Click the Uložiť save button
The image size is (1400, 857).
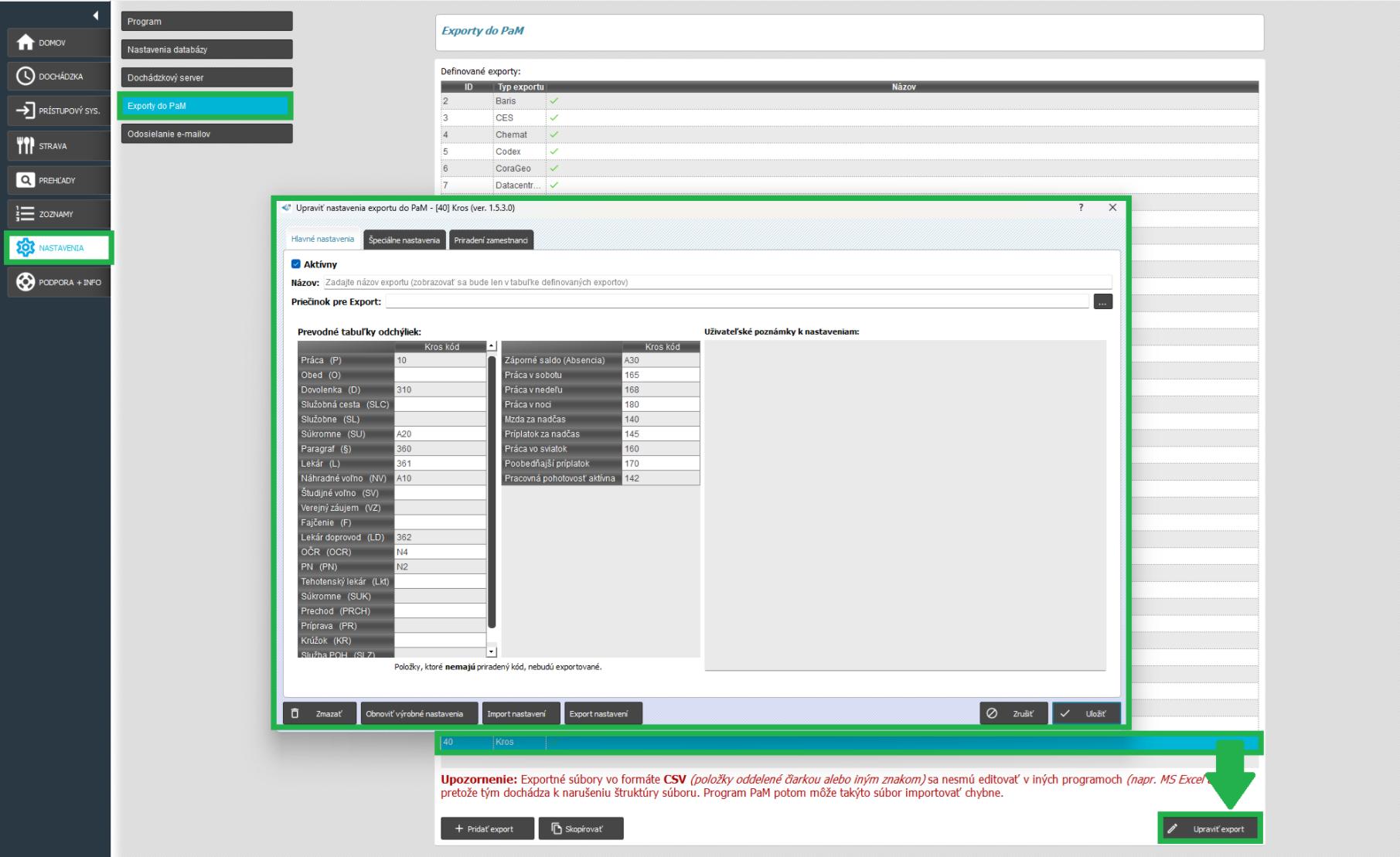tap(1085, 714)
